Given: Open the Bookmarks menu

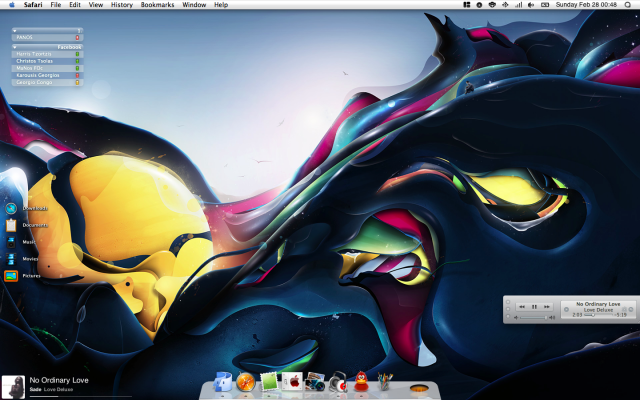Looking at the screenshot, I should coord(158,5).
